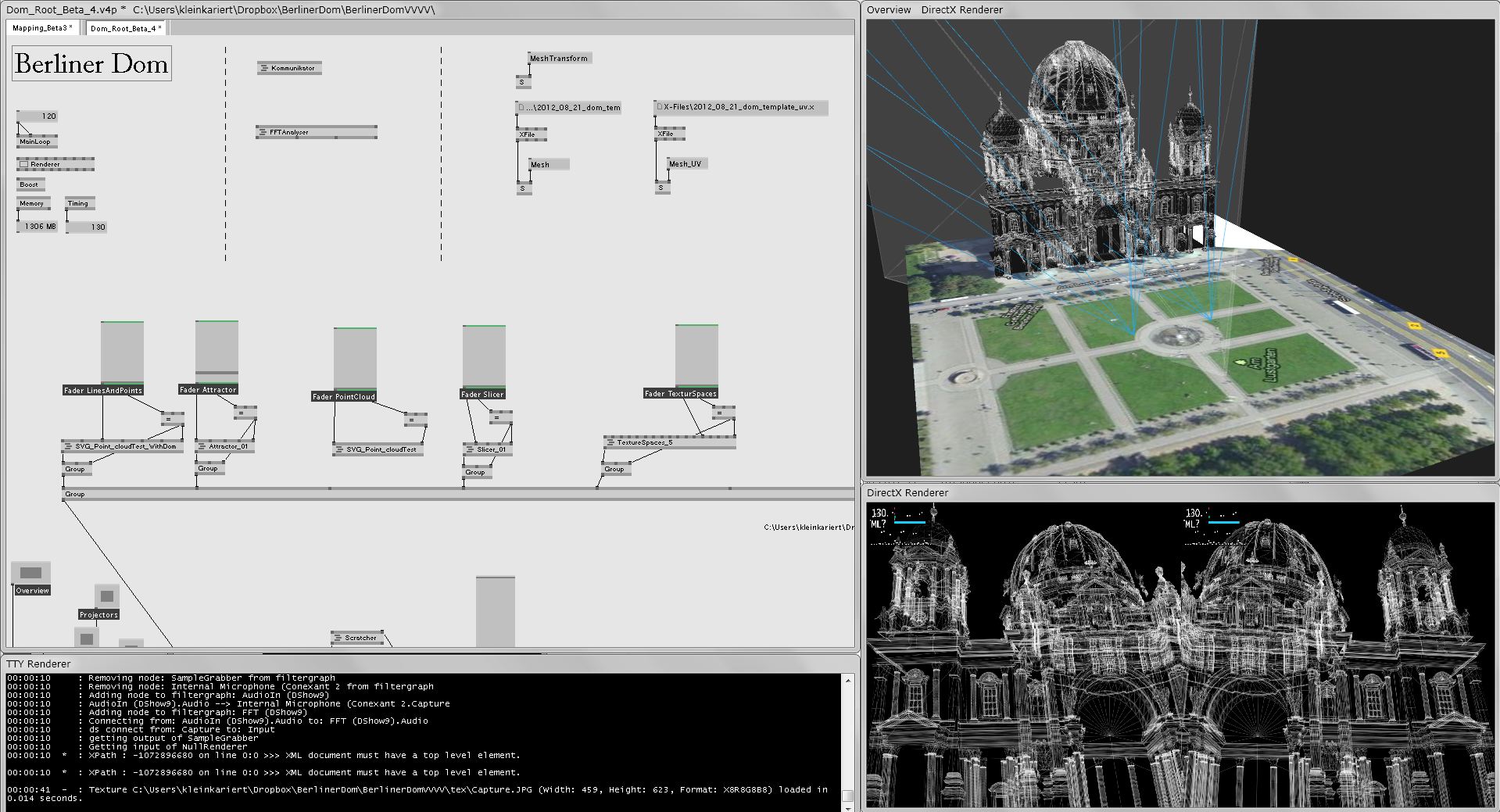This screenshot has height=812, width=1500.
Task: Switch to the Mapping_Beta3 tab
Action: coord(42,28)
